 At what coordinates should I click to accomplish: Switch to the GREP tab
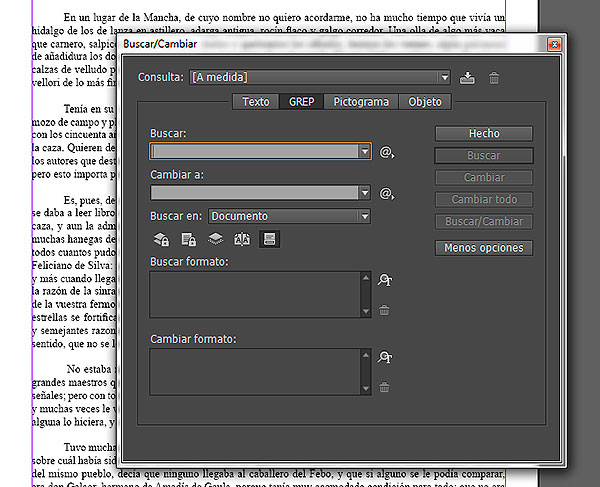point(302,102)
